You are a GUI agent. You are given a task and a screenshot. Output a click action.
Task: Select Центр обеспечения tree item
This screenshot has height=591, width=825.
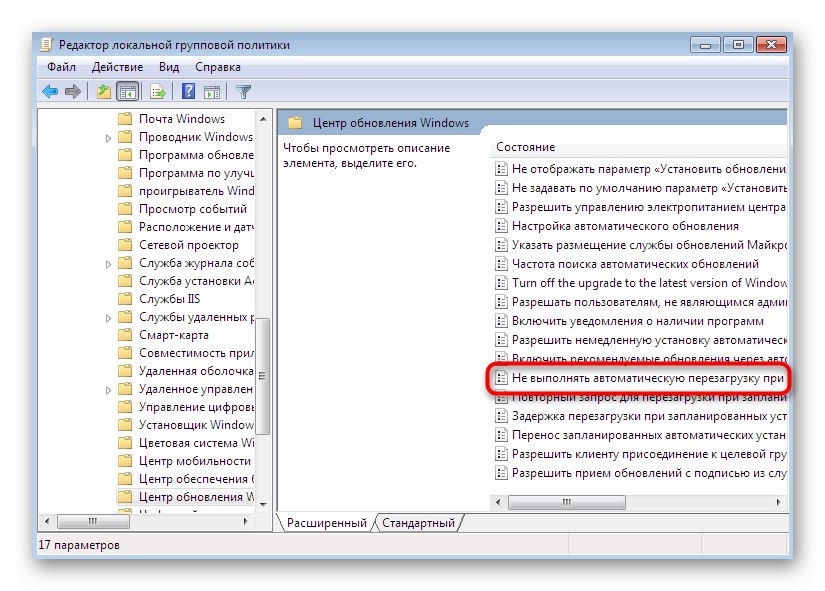point(196,479)
